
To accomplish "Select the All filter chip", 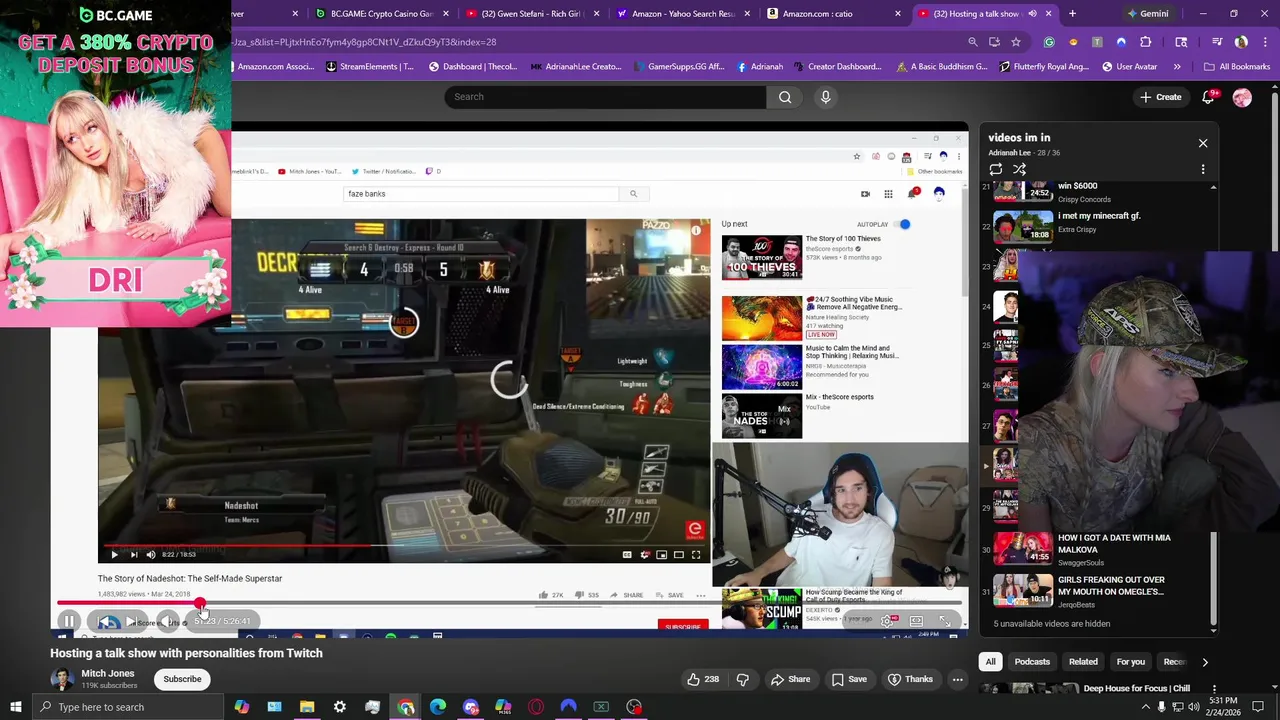I will click(990, 662).
